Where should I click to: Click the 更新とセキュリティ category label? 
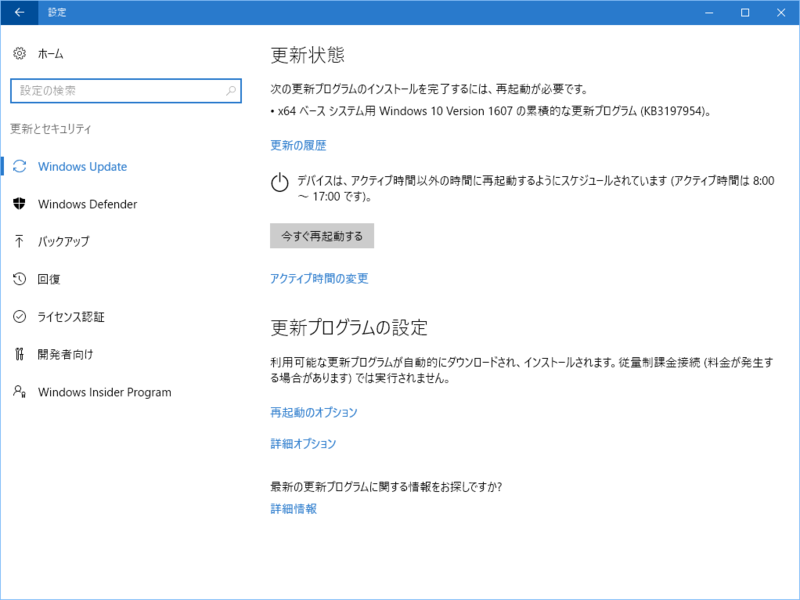click(51, 129)
